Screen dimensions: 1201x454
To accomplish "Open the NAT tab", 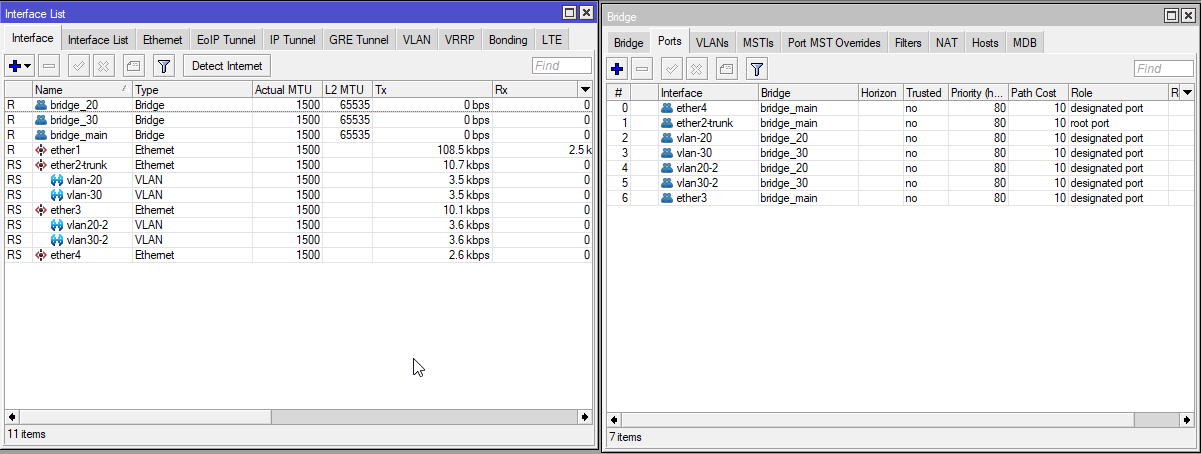I will point(946,43).
